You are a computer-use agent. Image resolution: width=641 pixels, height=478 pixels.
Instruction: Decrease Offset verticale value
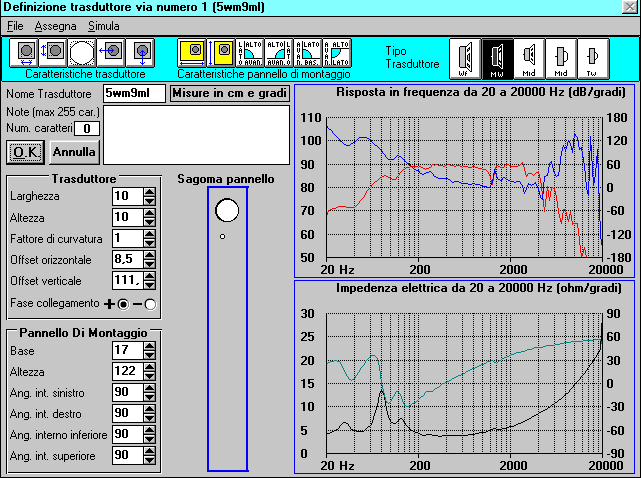pyautogui.click(x=150, y=285)
